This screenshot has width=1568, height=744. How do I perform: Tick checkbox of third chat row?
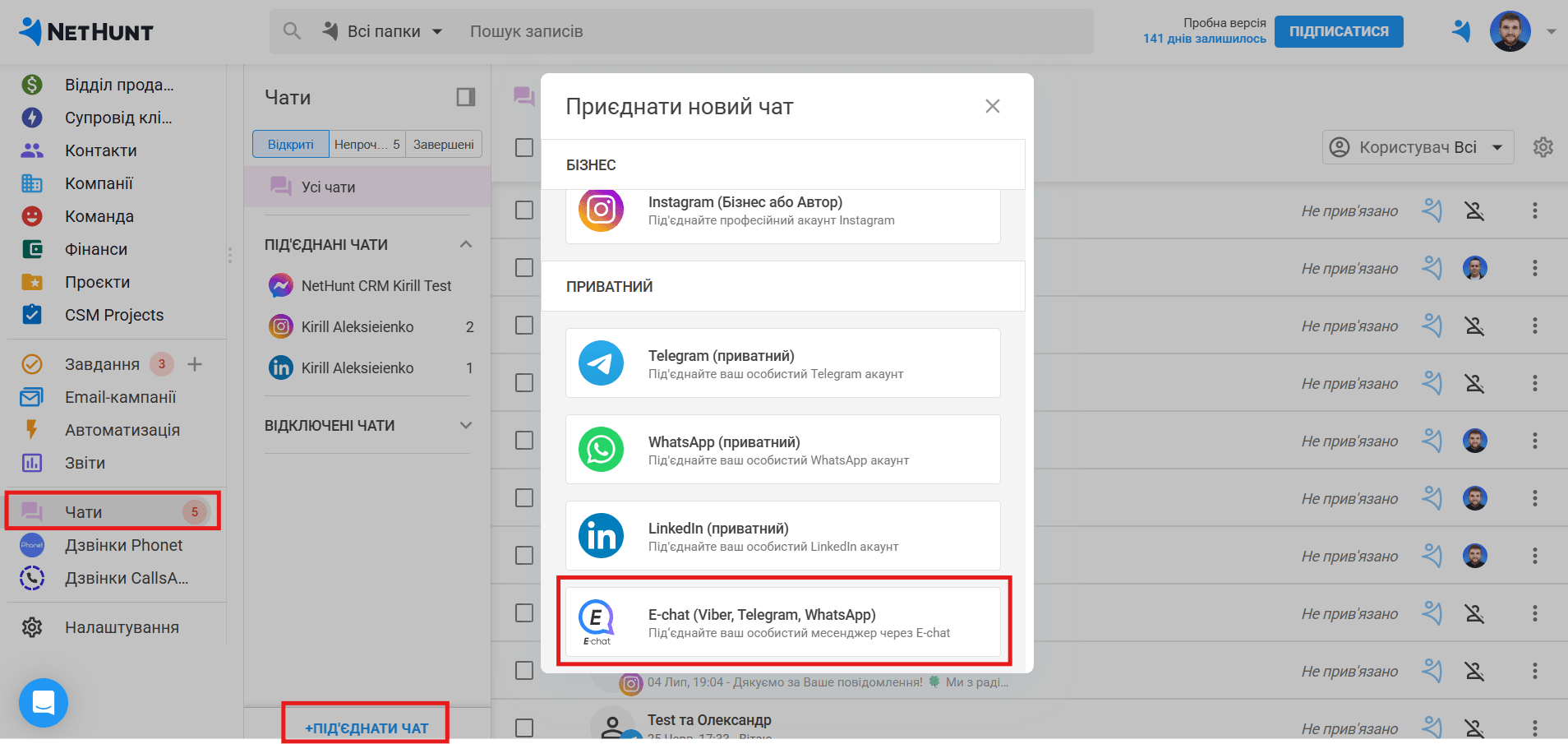click(x=524, y=326)
